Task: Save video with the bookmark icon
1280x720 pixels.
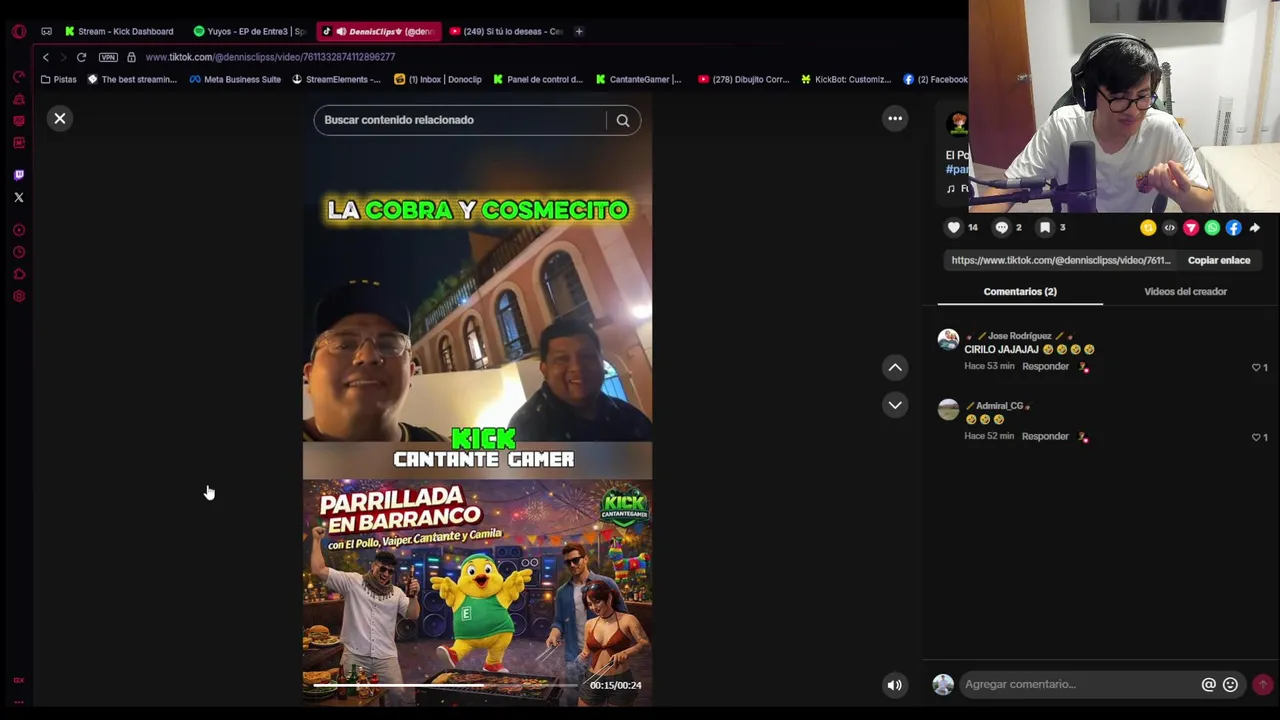Action: point(1045,228)
